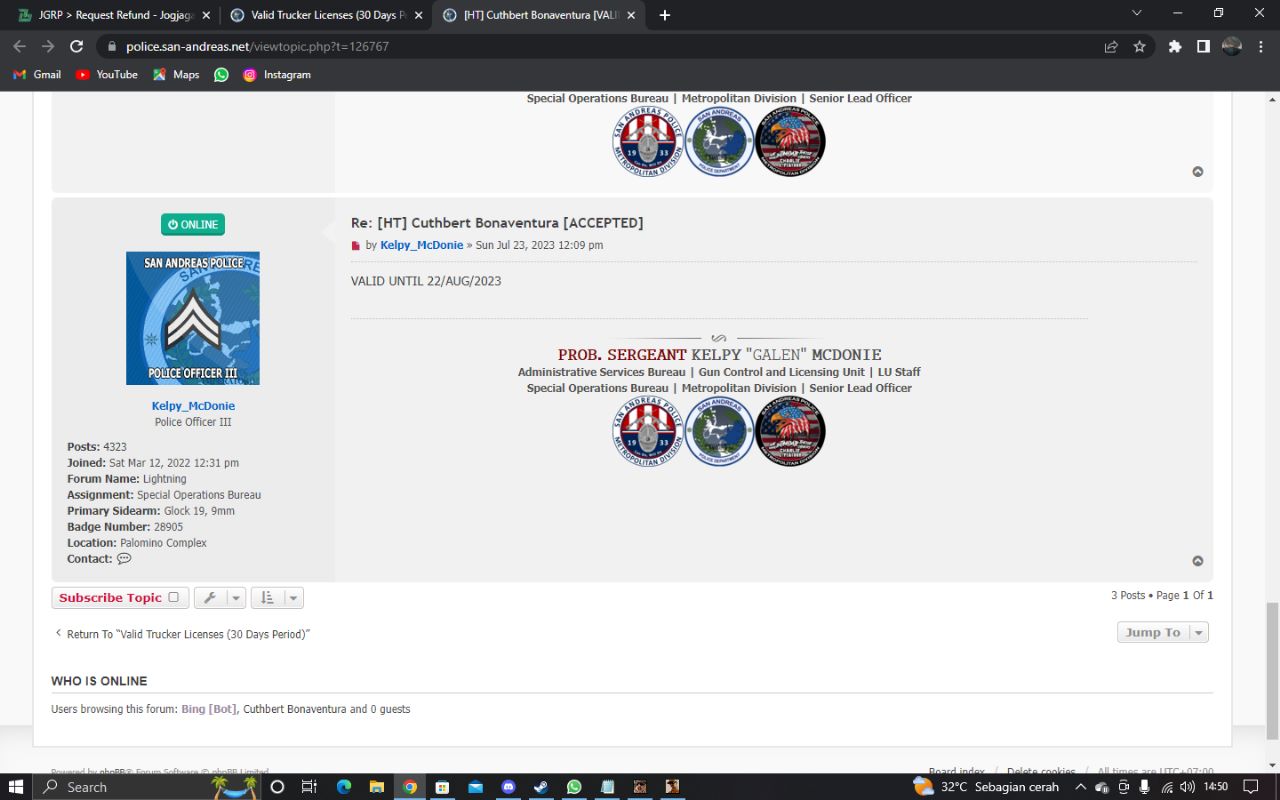Click the San Andreas Police Department seal in McDonie's post

point(718,432)
